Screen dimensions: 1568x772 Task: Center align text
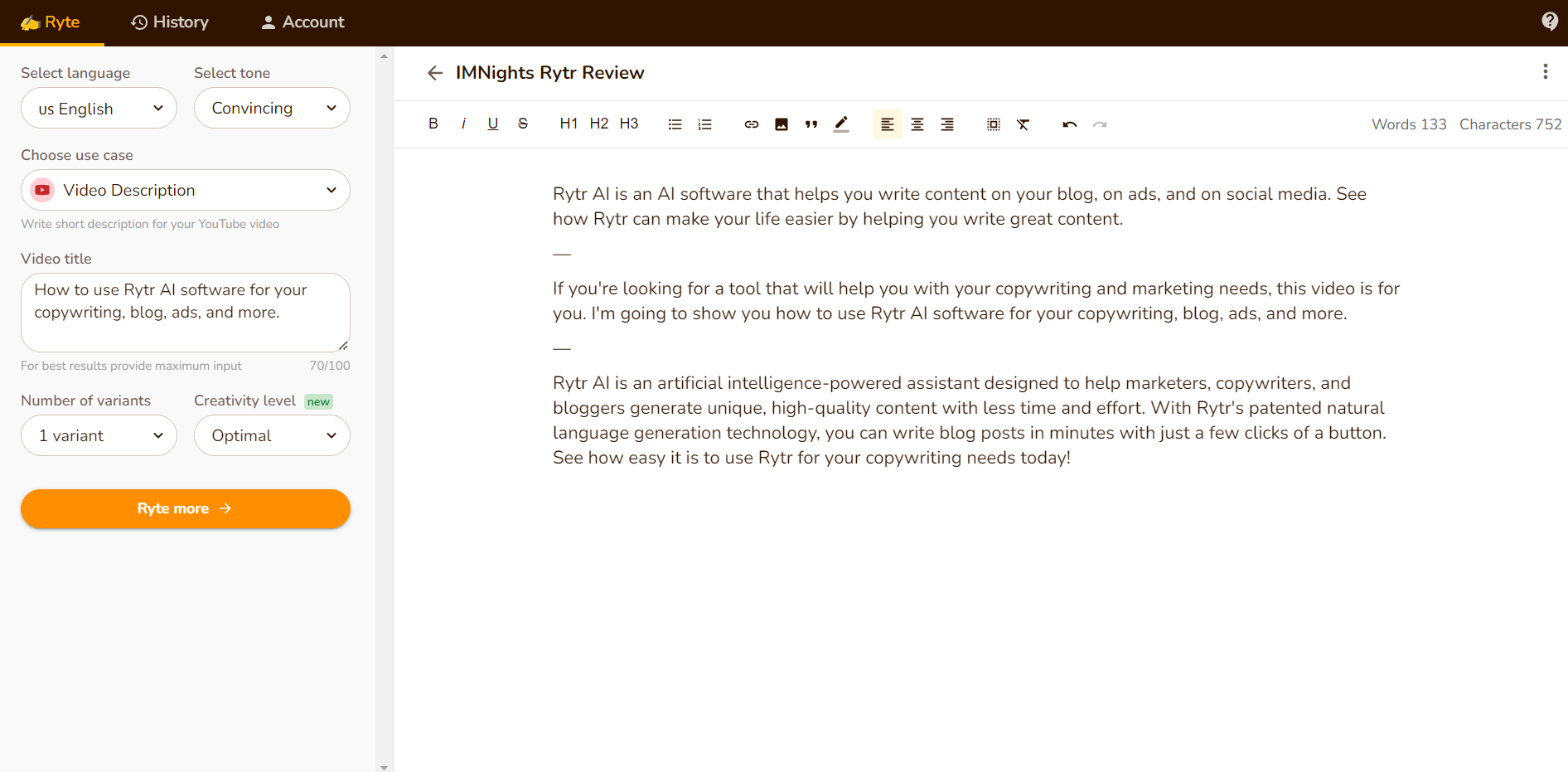click(917, 124)
